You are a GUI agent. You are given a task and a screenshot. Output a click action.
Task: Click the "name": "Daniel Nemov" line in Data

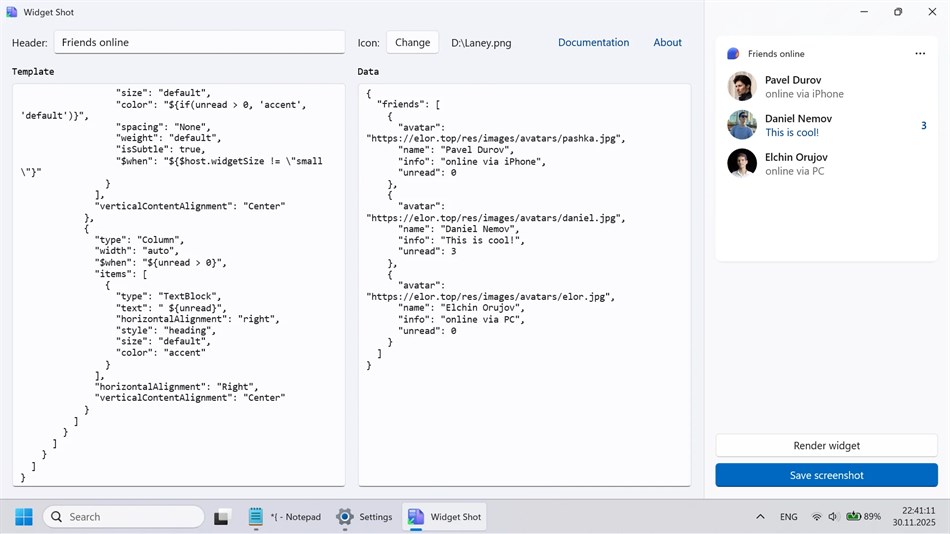point(459,229)
